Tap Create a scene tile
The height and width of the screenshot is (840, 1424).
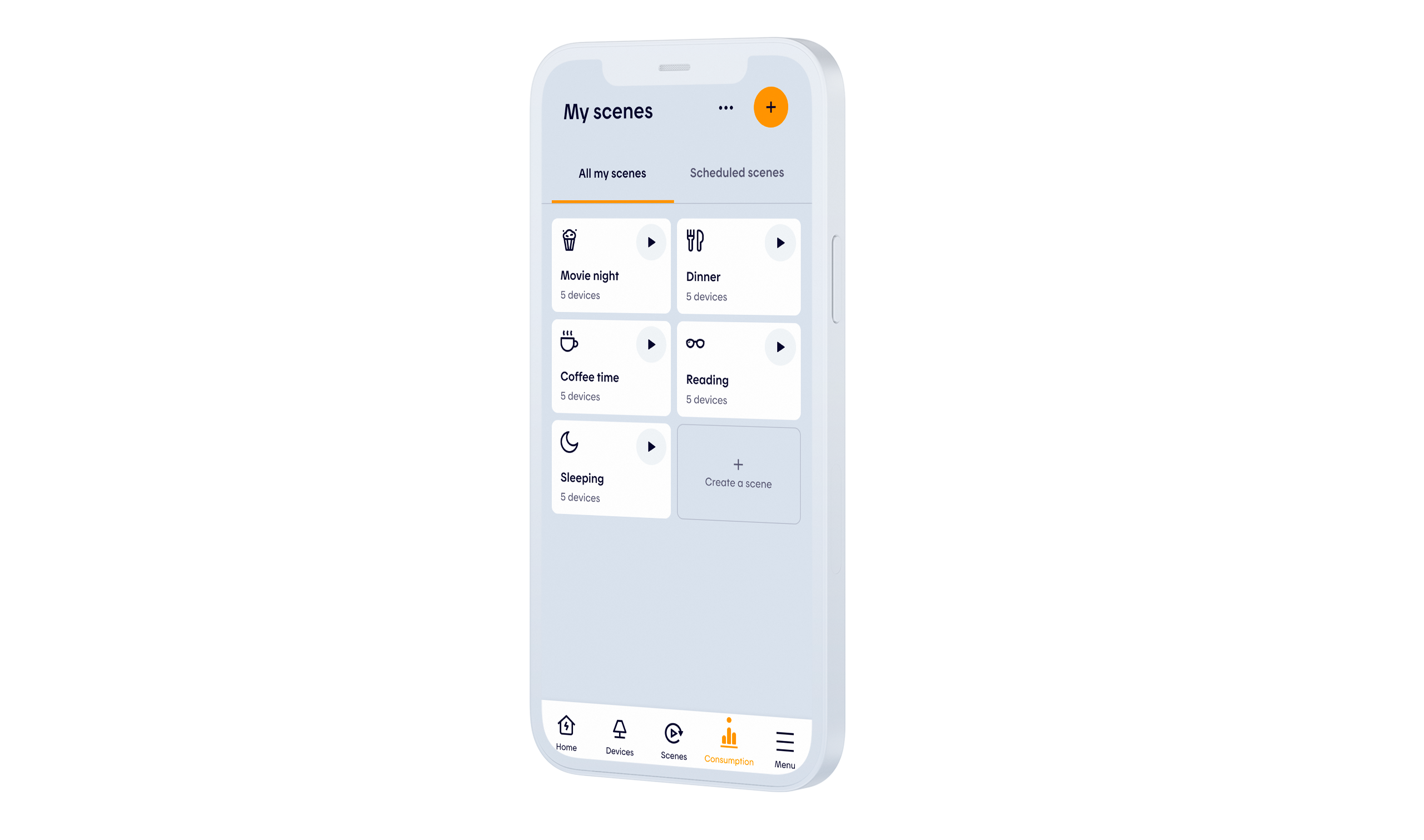pyautogui.click(x=739, y=474)
